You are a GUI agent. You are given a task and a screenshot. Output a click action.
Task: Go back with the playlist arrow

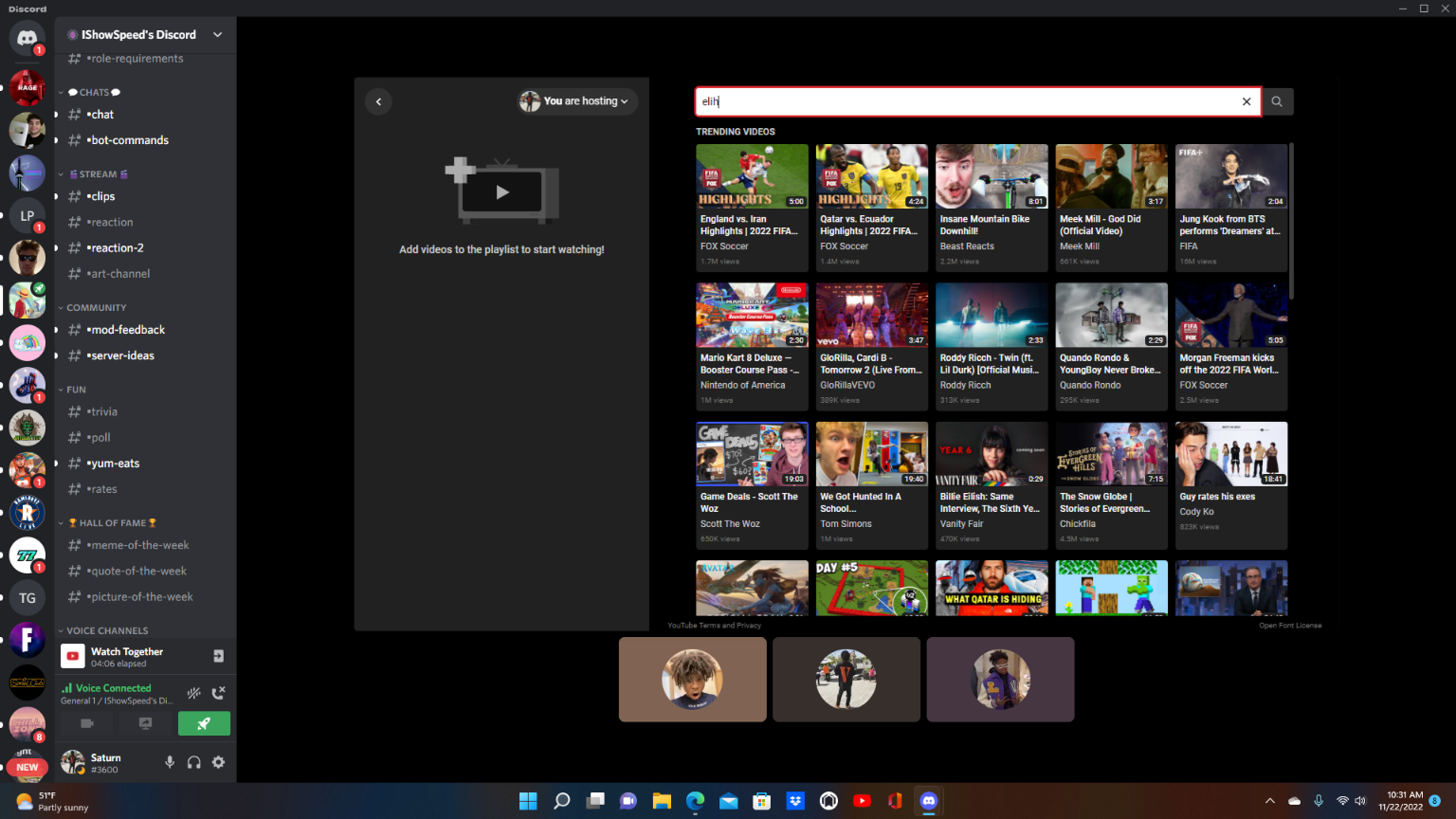point(378,101)
